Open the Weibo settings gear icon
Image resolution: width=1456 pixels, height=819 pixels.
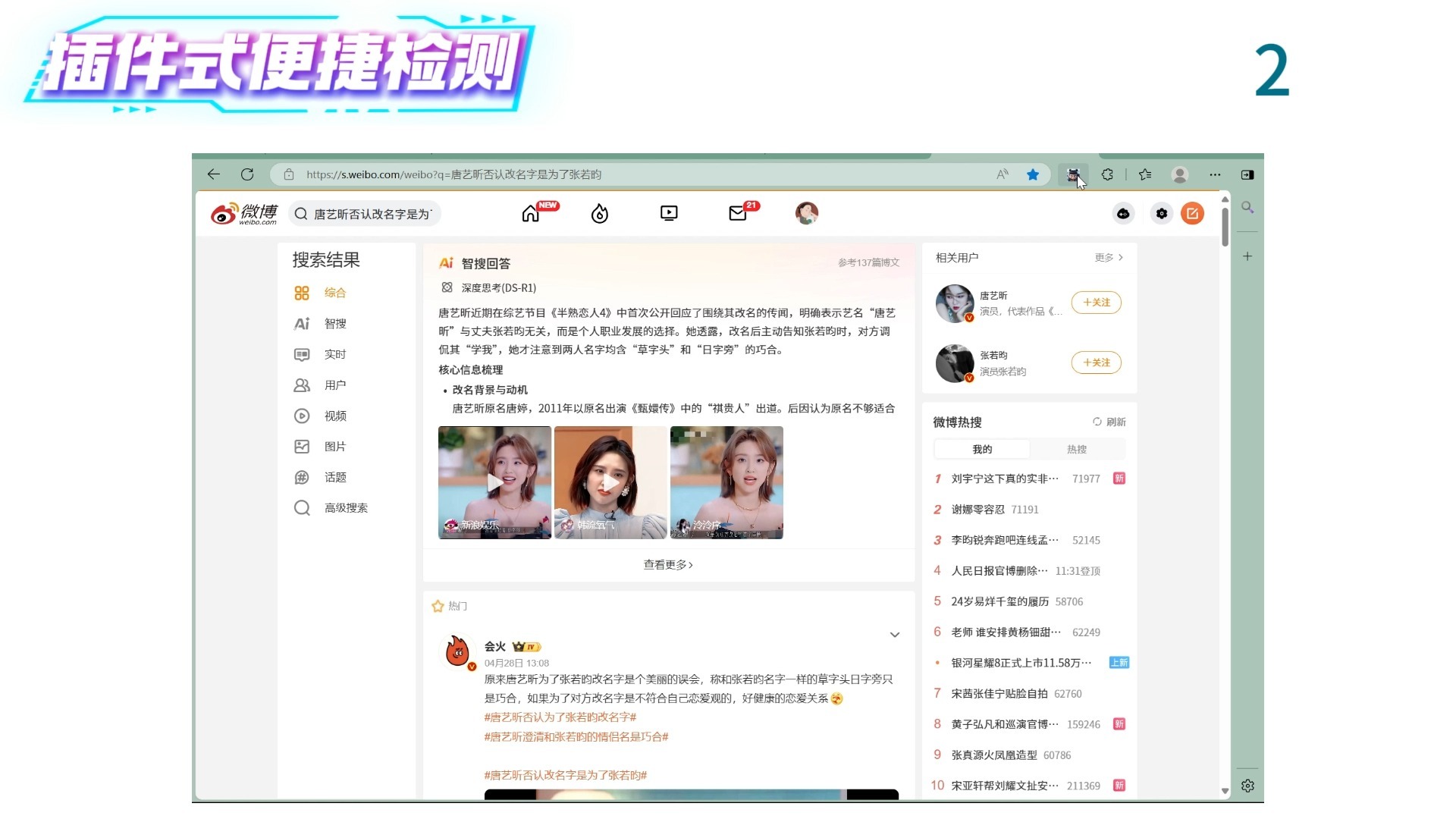[x=1162, y=214]
